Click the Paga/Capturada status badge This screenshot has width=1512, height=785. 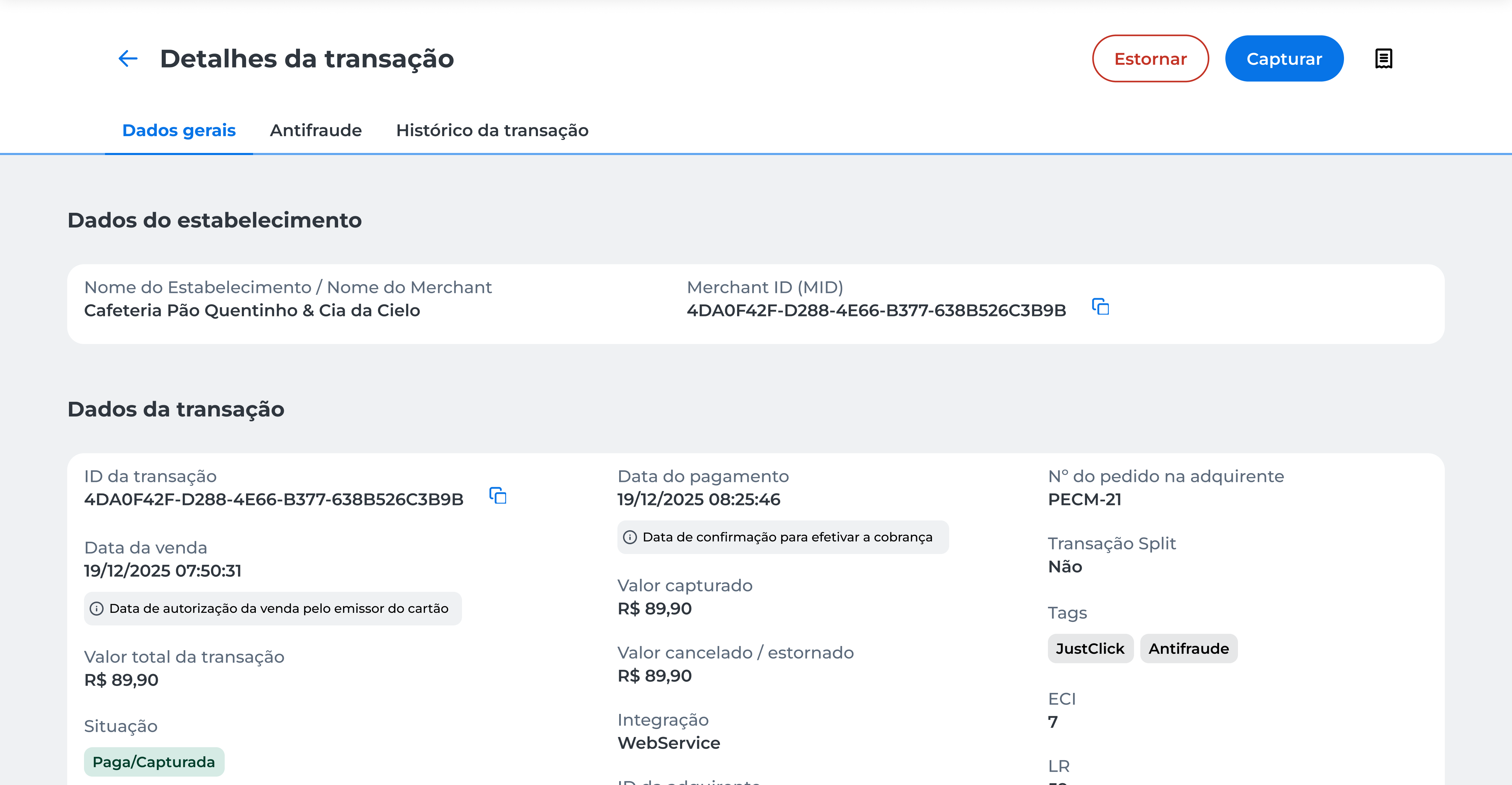tap(154, 762)
